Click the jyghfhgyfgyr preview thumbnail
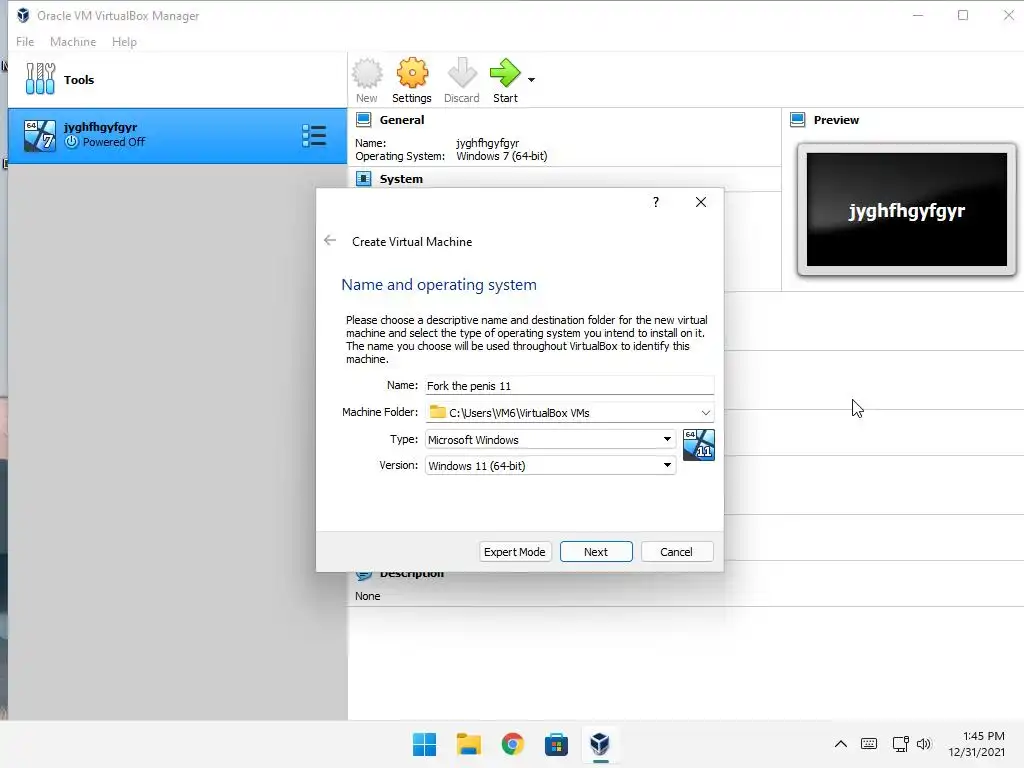Image resolution: width=1024 pixels, height=768 pixels. click(x=906, y=210)
